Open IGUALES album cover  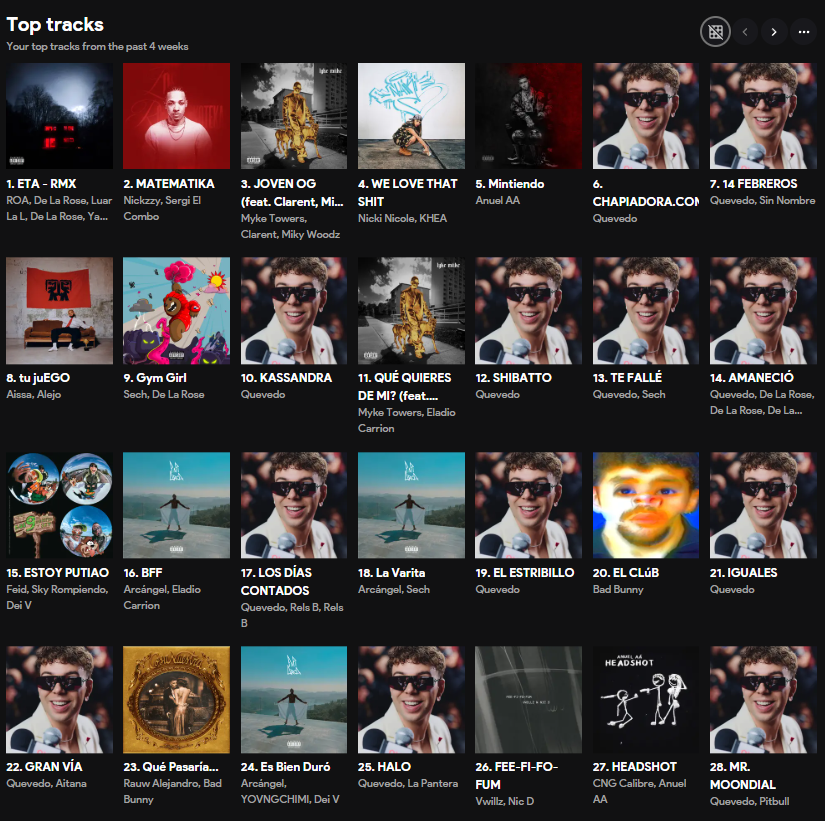[x=763, y=505]
